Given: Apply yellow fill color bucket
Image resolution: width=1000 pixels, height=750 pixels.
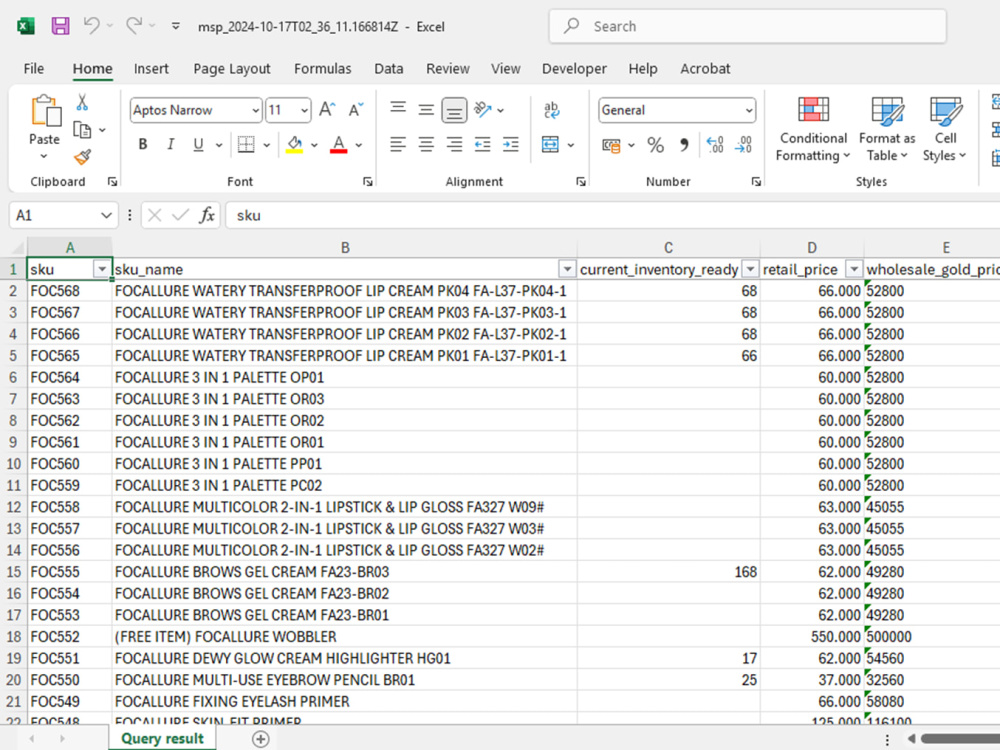Looking at the screenshot, I should click(295, 145).
